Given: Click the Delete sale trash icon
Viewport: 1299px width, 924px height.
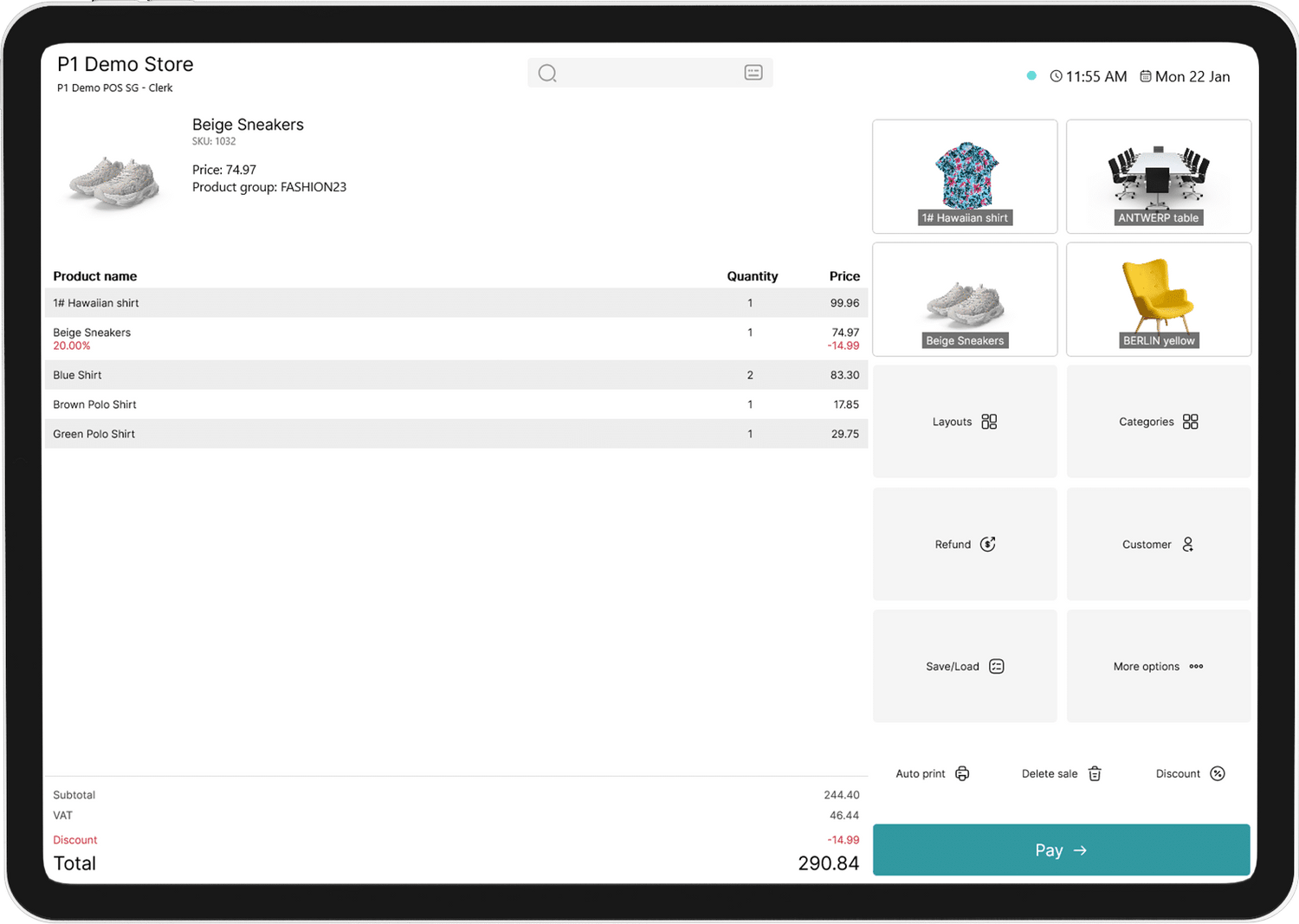Looking at the screenshot, I should tap(1095, 773).
